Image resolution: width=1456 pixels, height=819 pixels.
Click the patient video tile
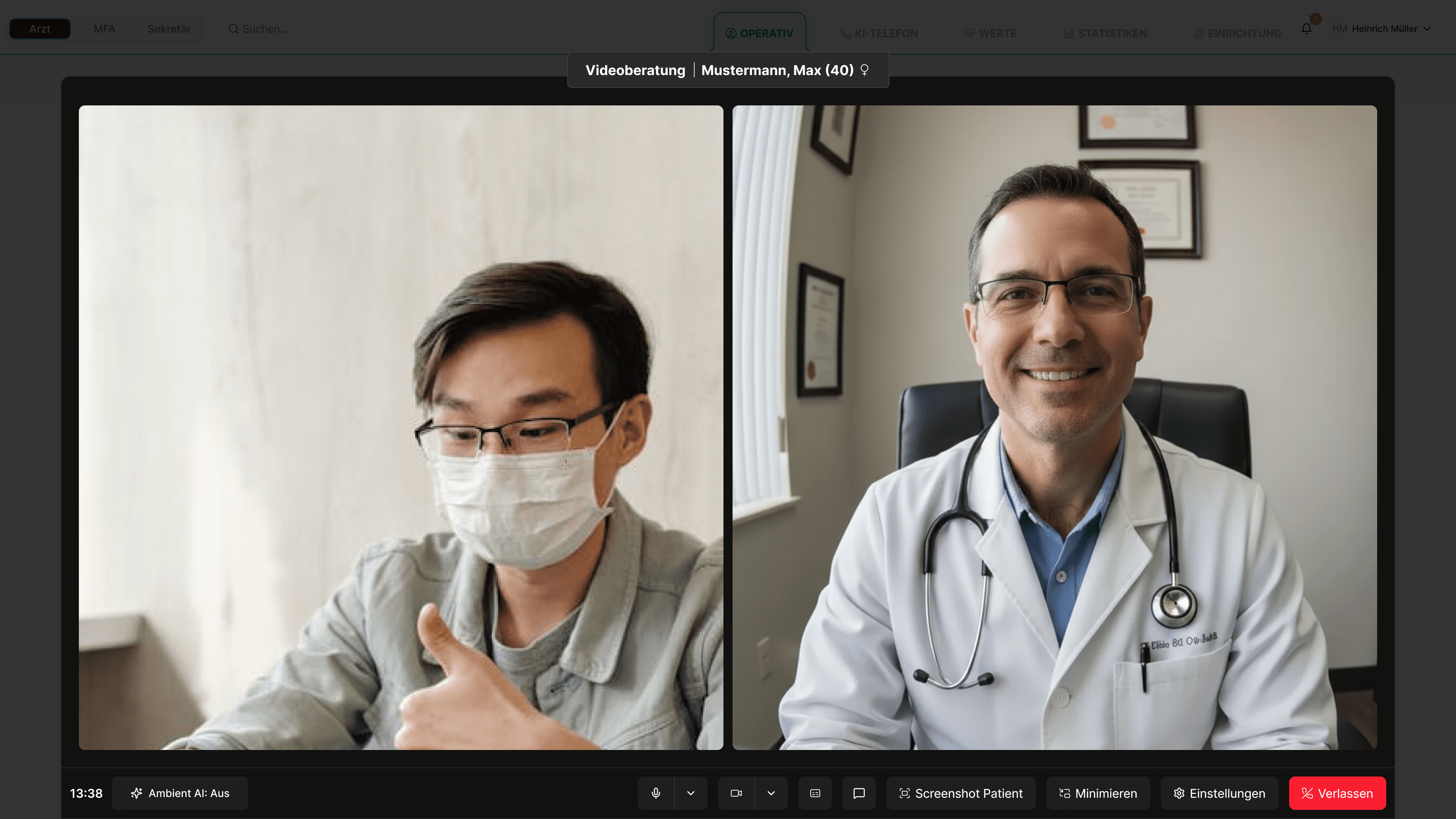[400, 427]
